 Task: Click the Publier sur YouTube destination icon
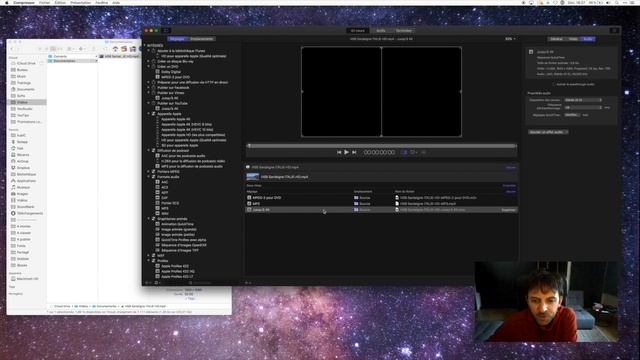pos(153,103)
